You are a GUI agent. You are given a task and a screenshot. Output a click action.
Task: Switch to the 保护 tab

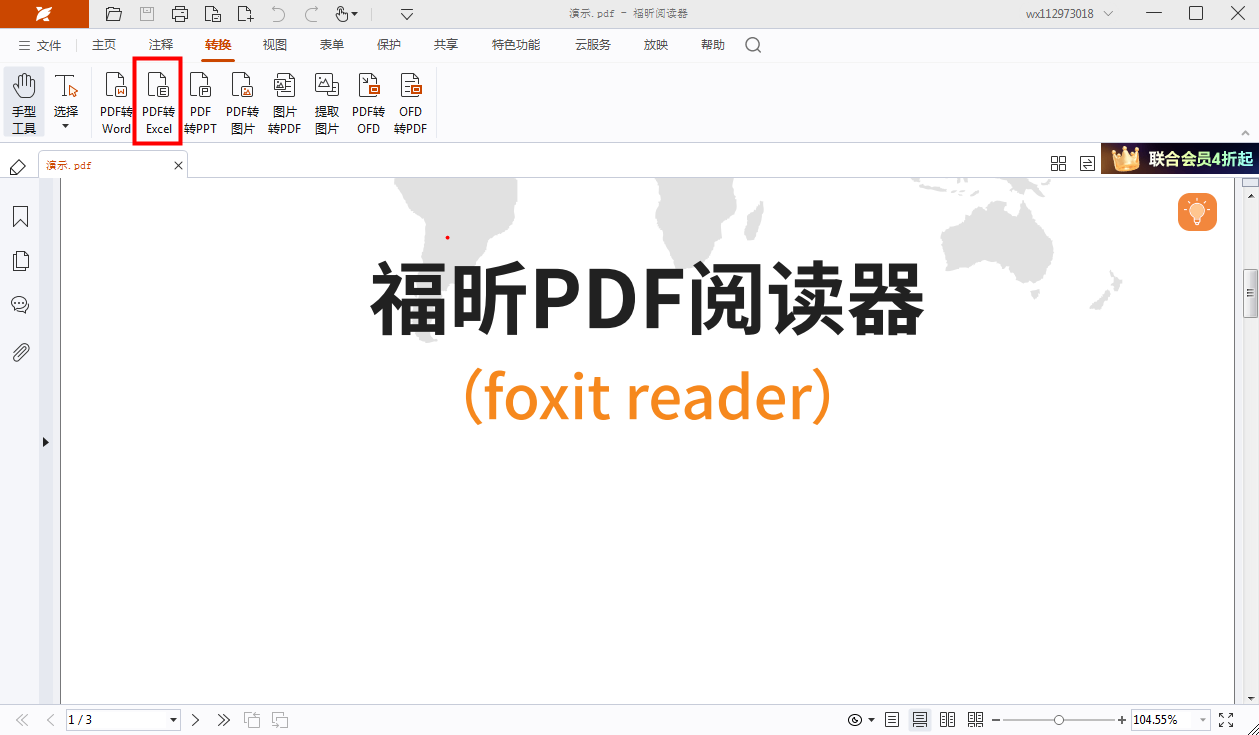pyautogui.click(x=389, y=45)
